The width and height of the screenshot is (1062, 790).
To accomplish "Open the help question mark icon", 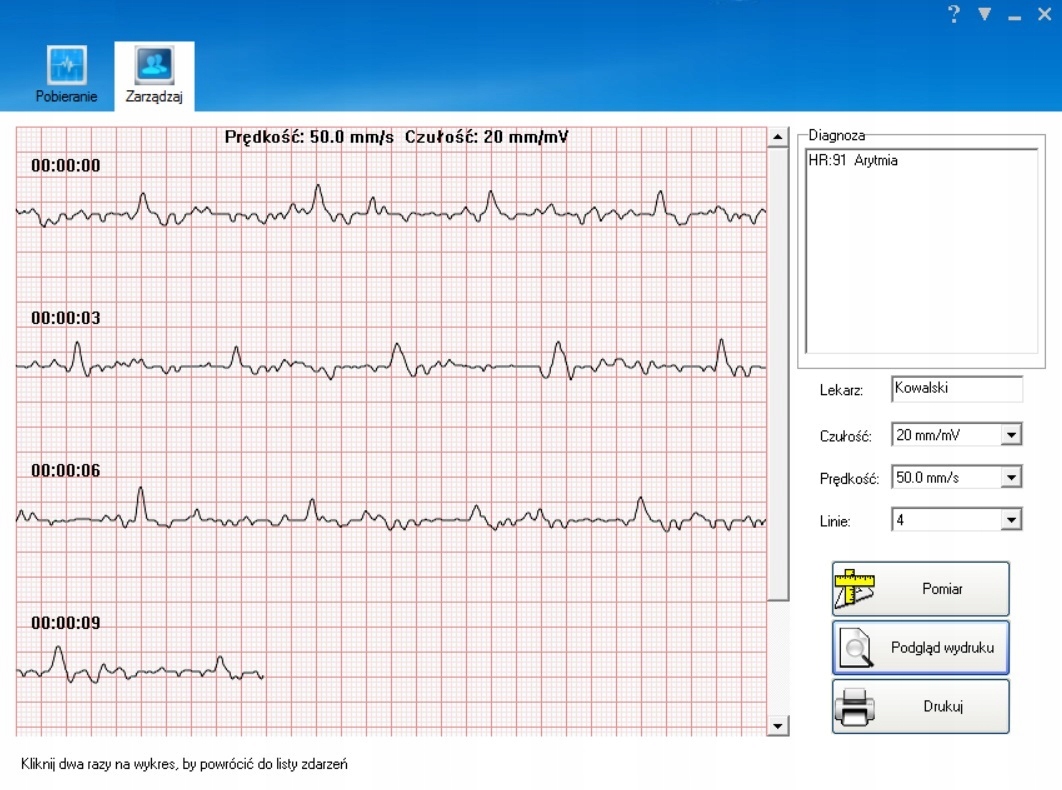I will tap(954, 14).
